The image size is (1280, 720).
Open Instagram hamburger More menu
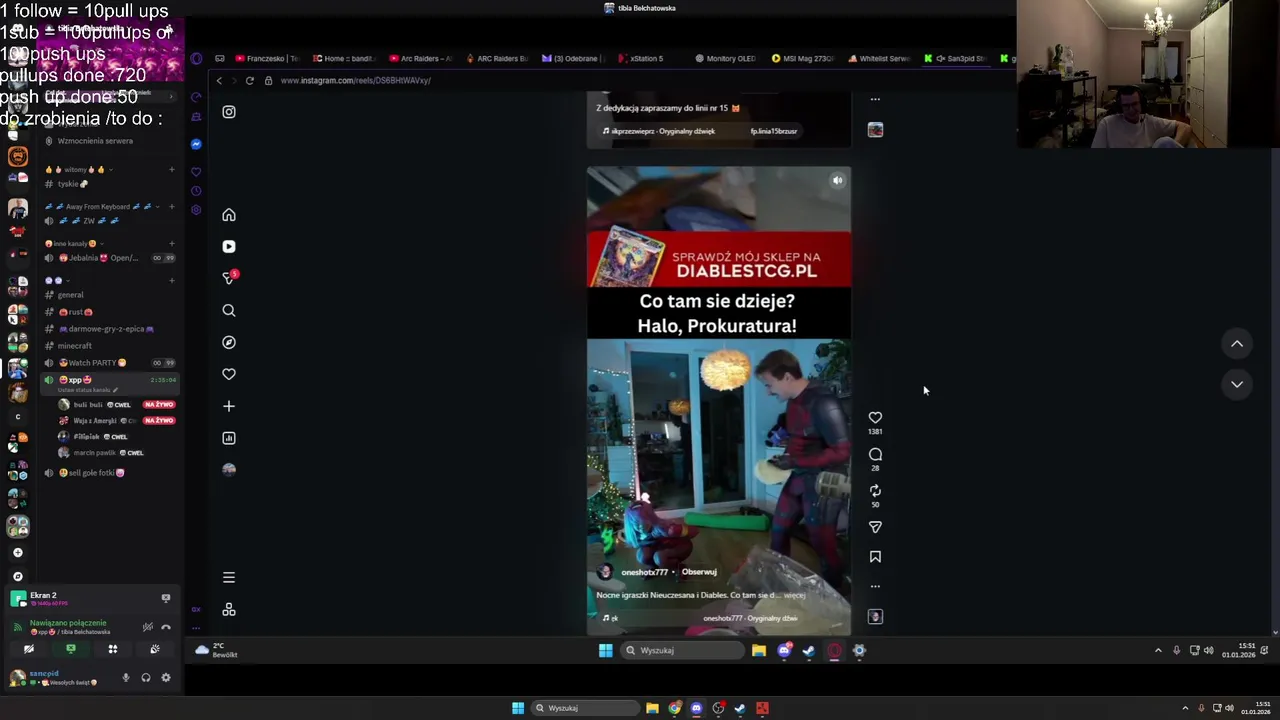point(229,577)
